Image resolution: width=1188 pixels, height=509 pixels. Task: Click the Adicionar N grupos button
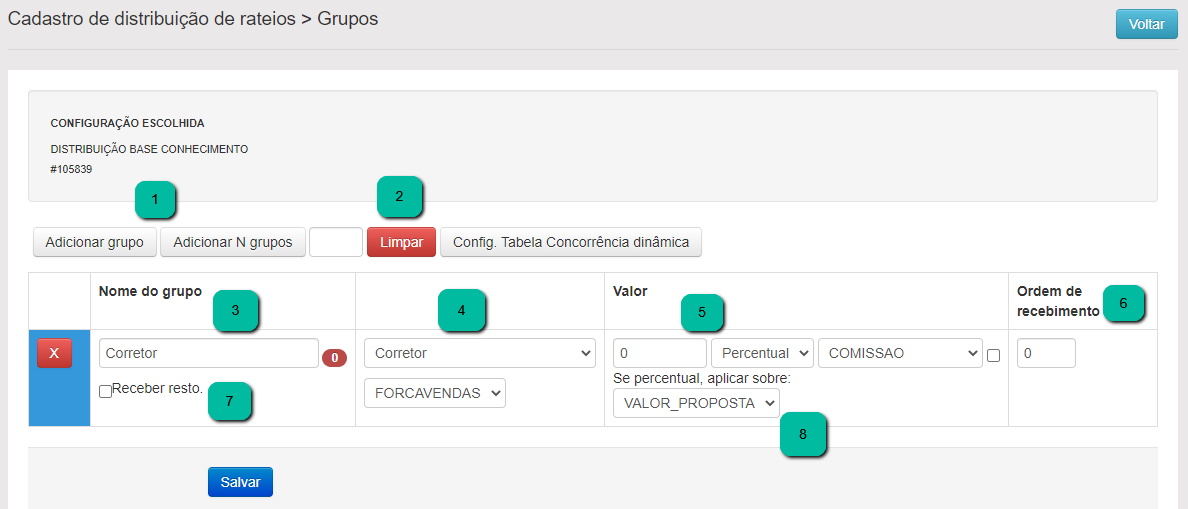point(233,242)
